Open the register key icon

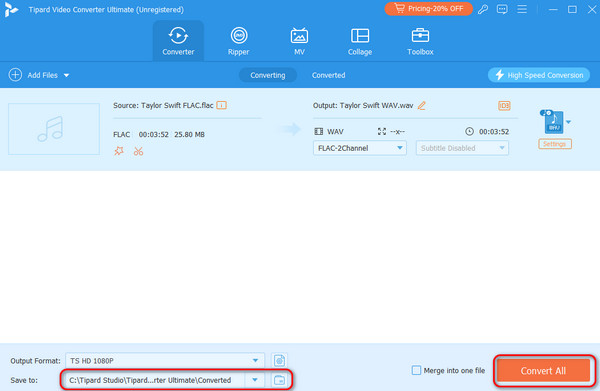click(x=483, y=9)
